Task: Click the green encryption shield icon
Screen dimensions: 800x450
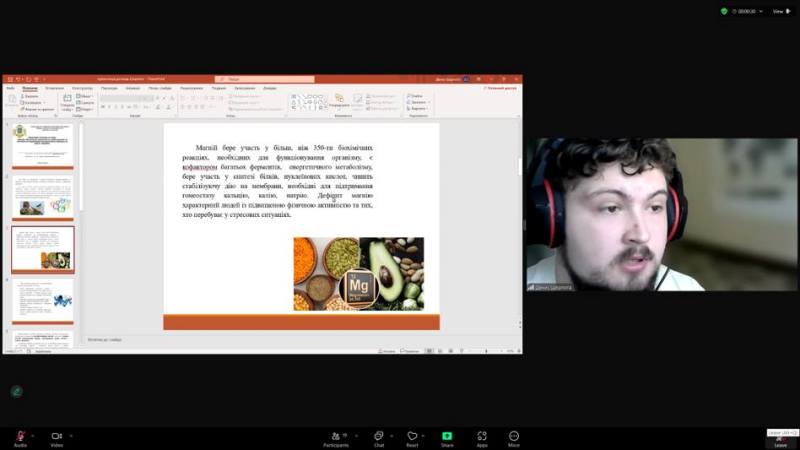Action: coord(723,11)
